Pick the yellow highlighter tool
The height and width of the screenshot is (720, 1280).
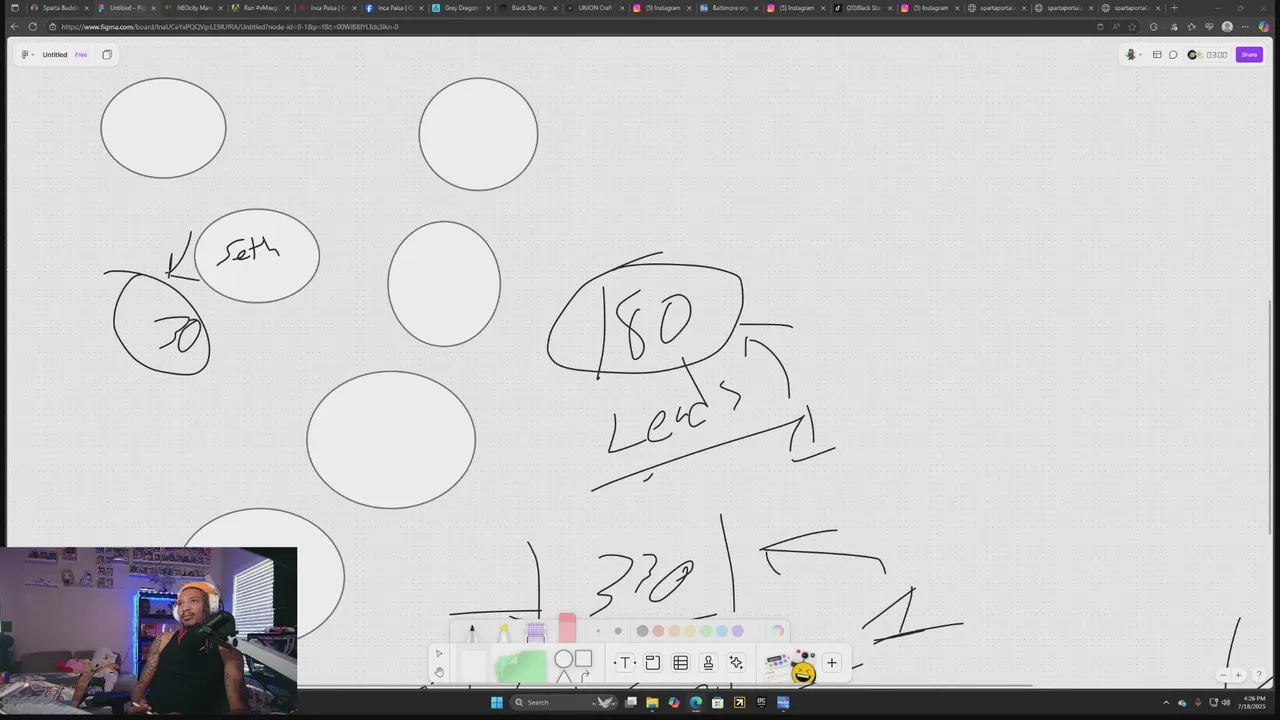504,633
